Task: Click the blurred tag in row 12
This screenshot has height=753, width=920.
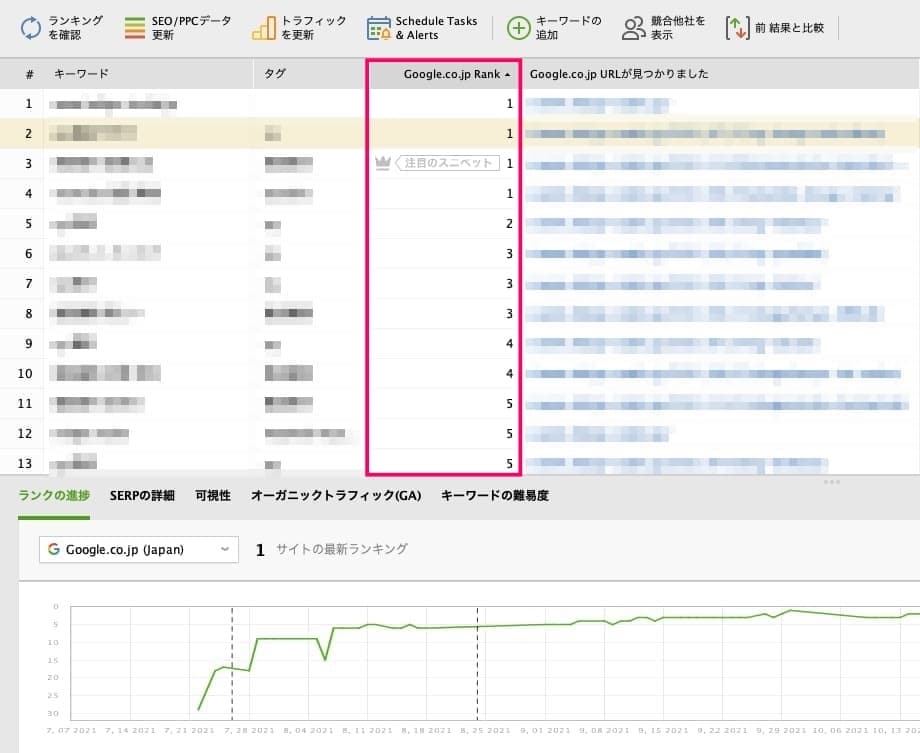Action: 305,433
